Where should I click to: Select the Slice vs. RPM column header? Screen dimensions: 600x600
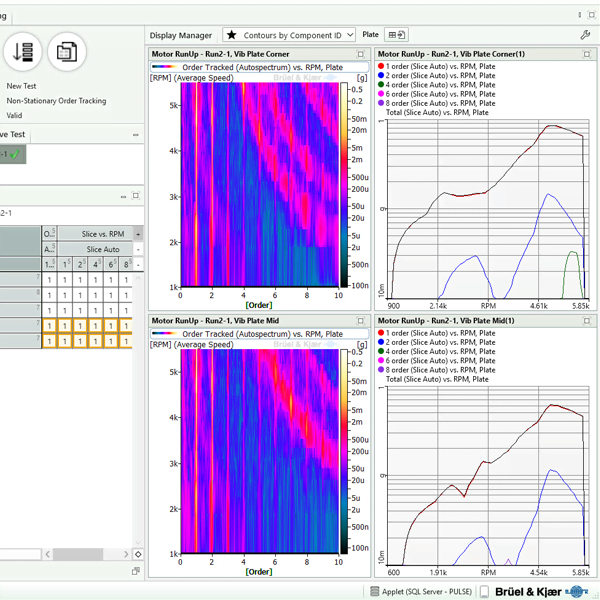[x=102, y=233]
